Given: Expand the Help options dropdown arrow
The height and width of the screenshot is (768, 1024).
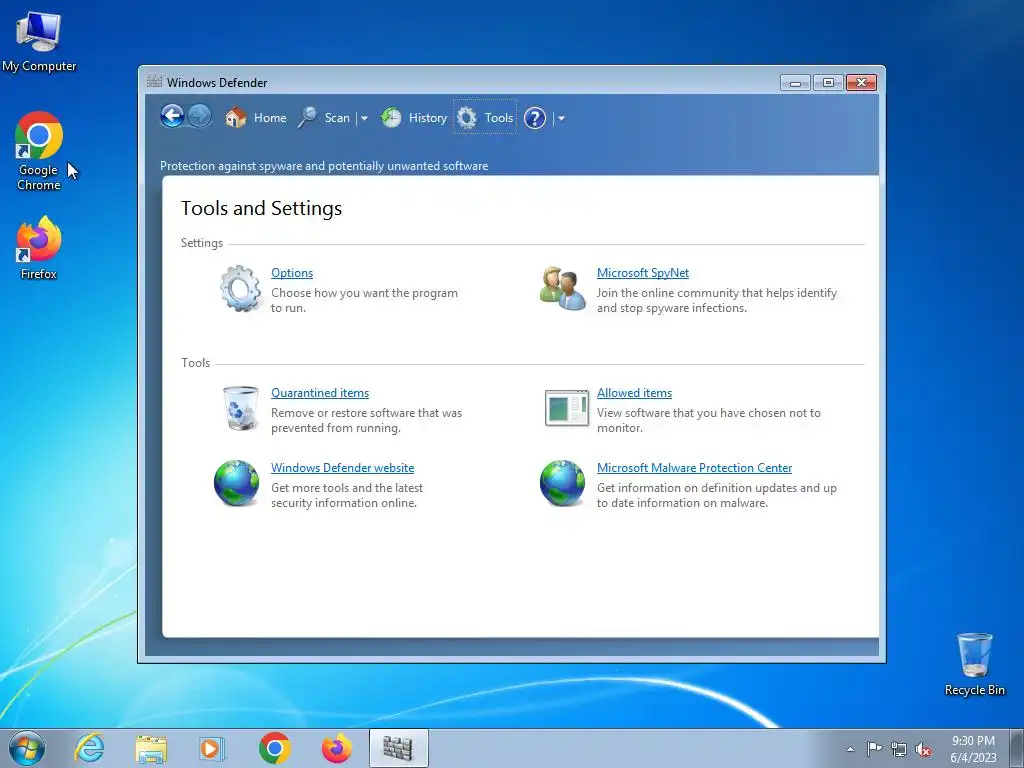Looking at the screenshot, I should point(561,118).
